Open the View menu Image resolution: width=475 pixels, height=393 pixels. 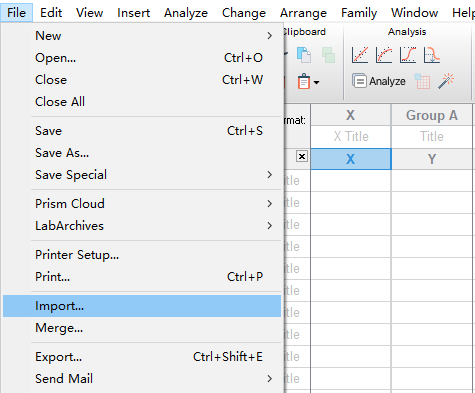click(89, 13)
